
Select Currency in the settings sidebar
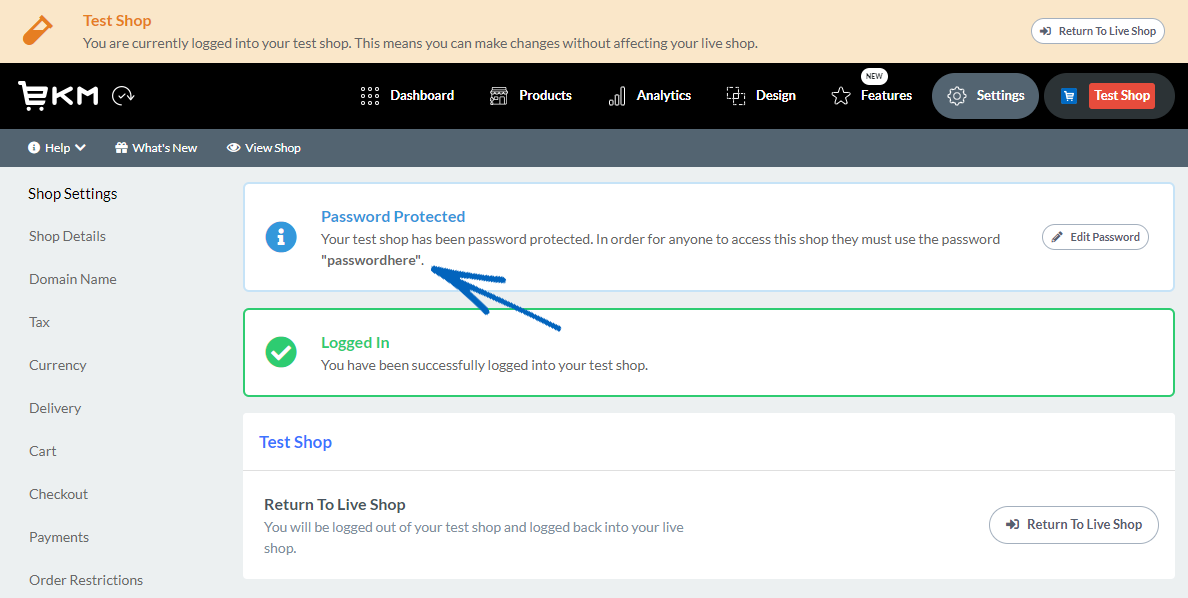point(57,365)
